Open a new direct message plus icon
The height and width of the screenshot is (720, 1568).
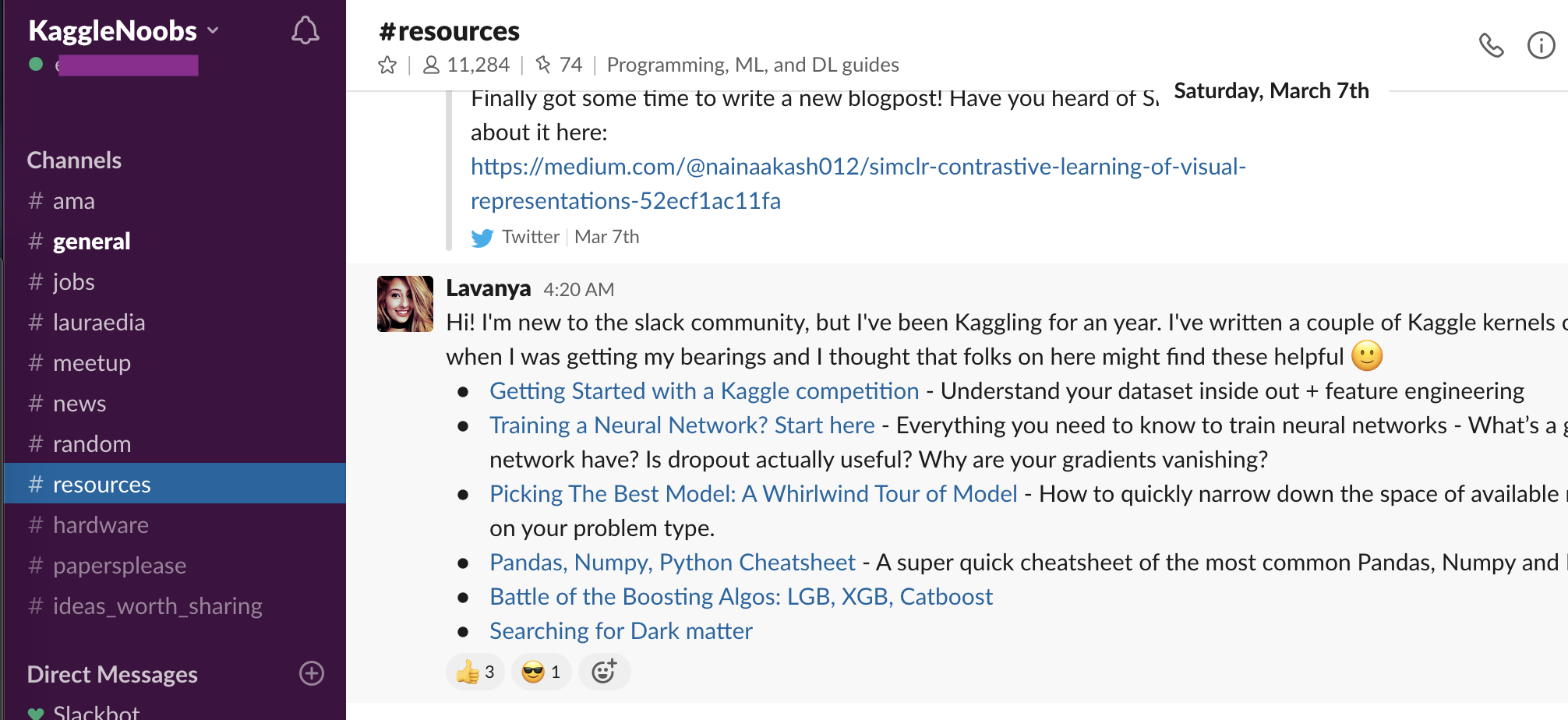(x=312, y=673)
